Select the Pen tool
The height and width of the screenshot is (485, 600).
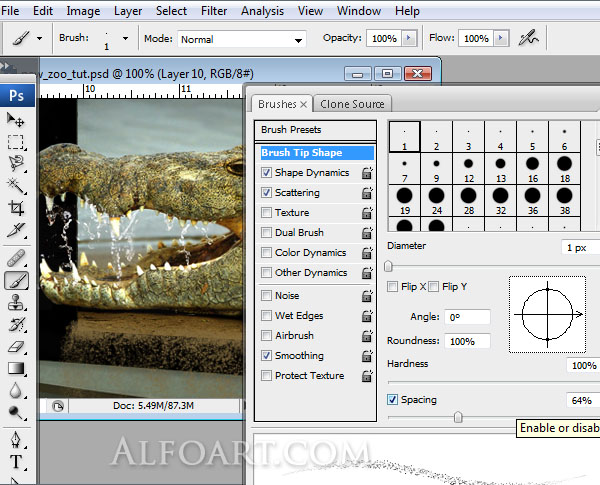click(x=16, y=440)
